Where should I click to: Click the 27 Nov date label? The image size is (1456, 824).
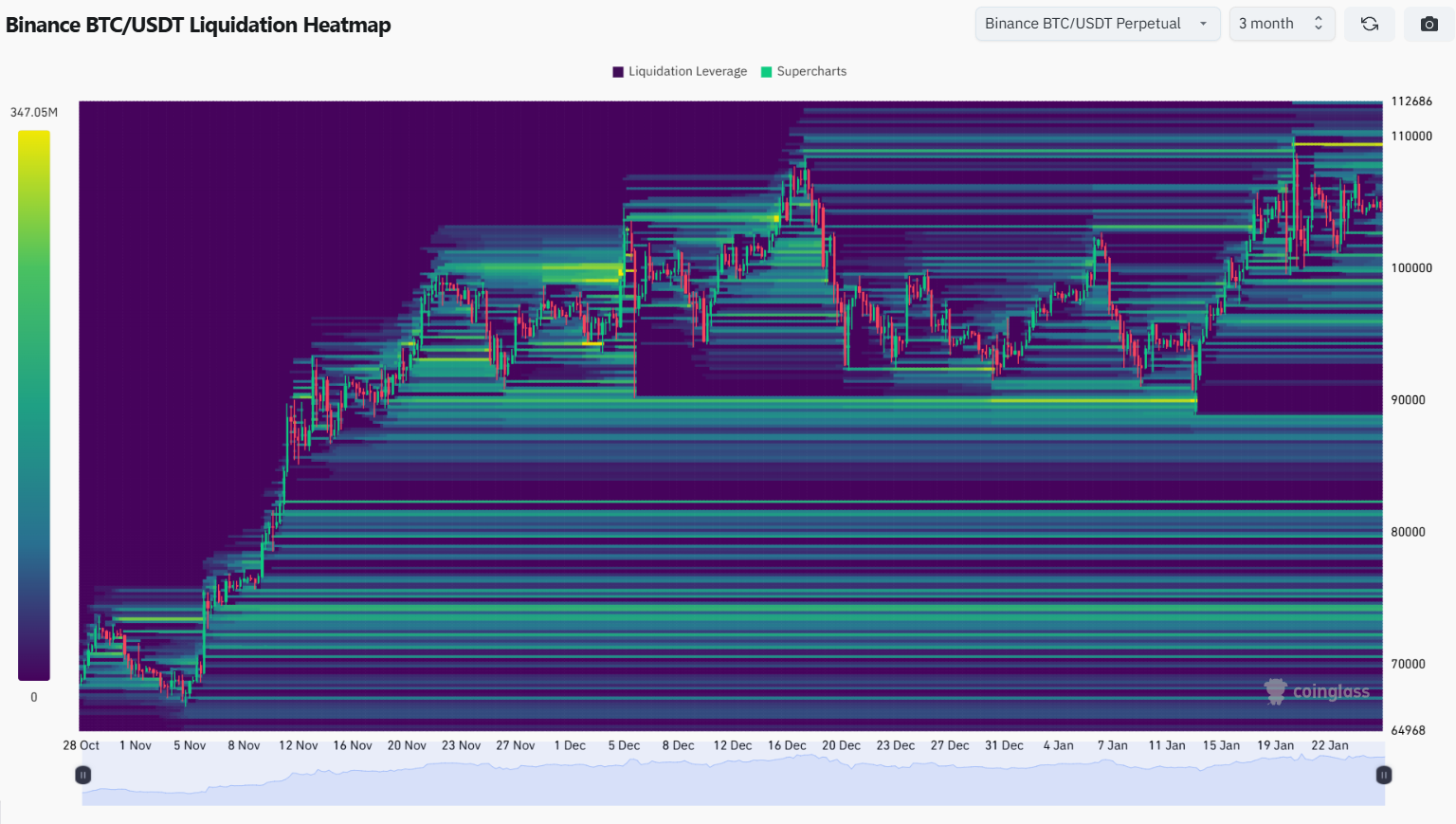pyautogui.click(x=516, y=745)
